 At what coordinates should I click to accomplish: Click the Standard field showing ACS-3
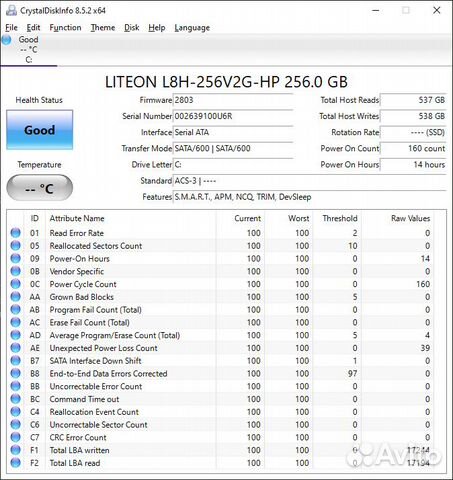310,181
